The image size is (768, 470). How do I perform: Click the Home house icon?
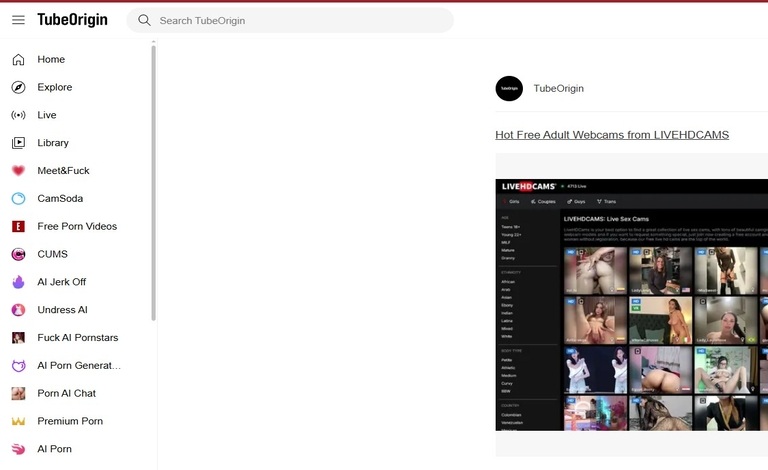pos(18,59)
